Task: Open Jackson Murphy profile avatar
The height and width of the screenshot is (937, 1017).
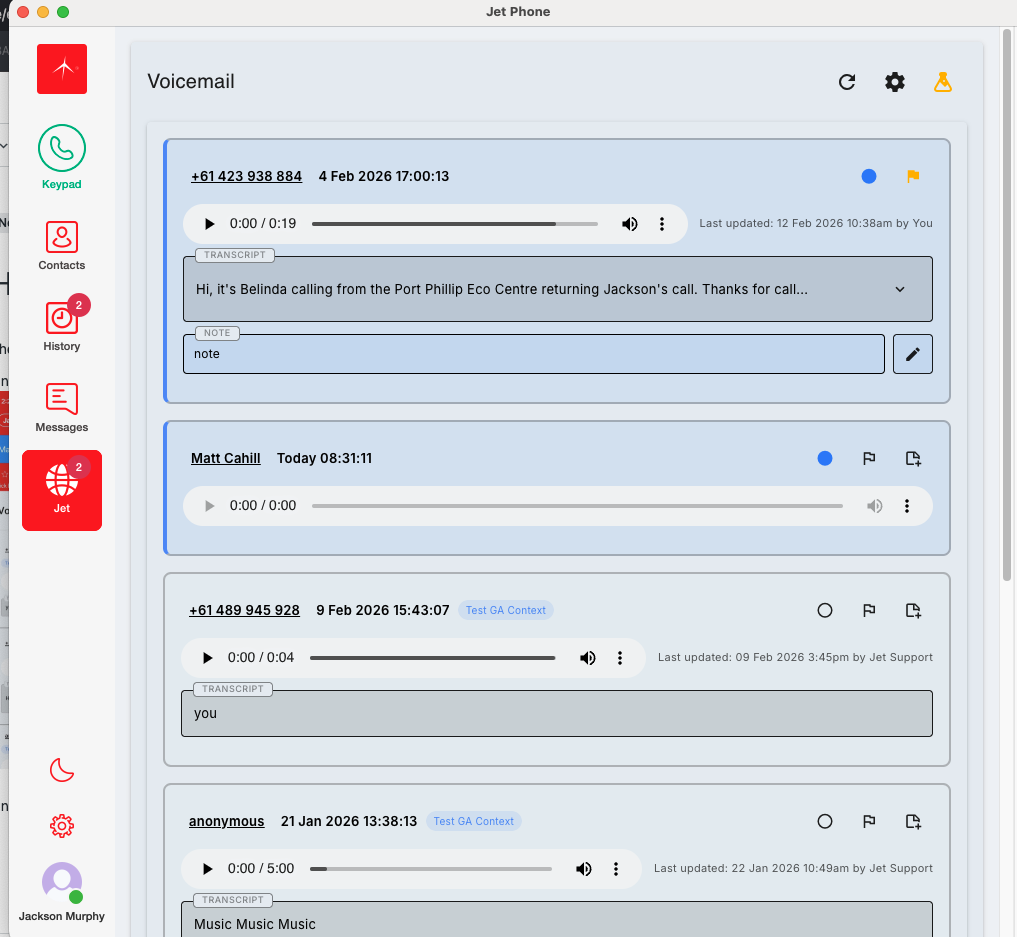Action: click(x=62, y=882)
